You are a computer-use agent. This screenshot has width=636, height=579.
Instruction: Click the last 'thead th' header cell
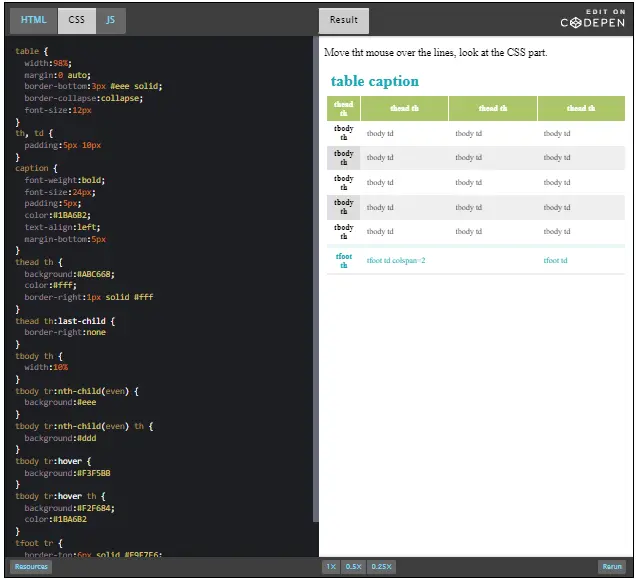581,109
